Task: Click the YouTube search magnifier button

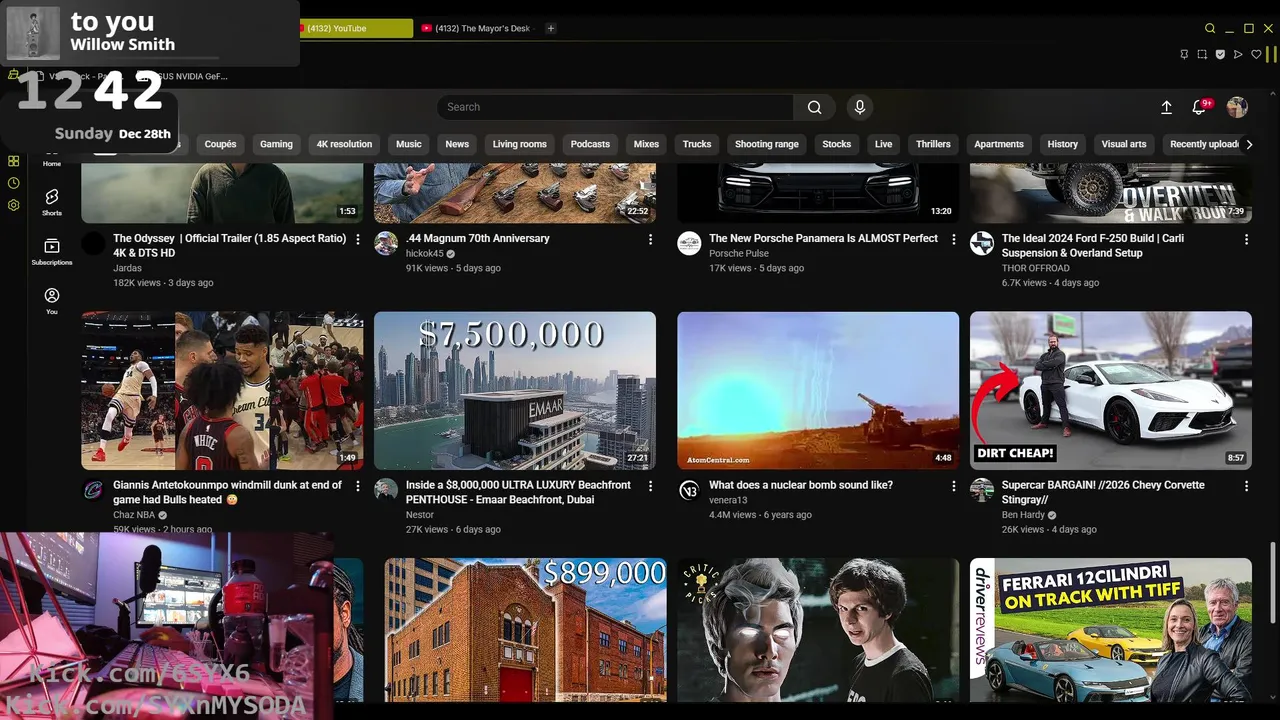Action: tap(815, 107)
